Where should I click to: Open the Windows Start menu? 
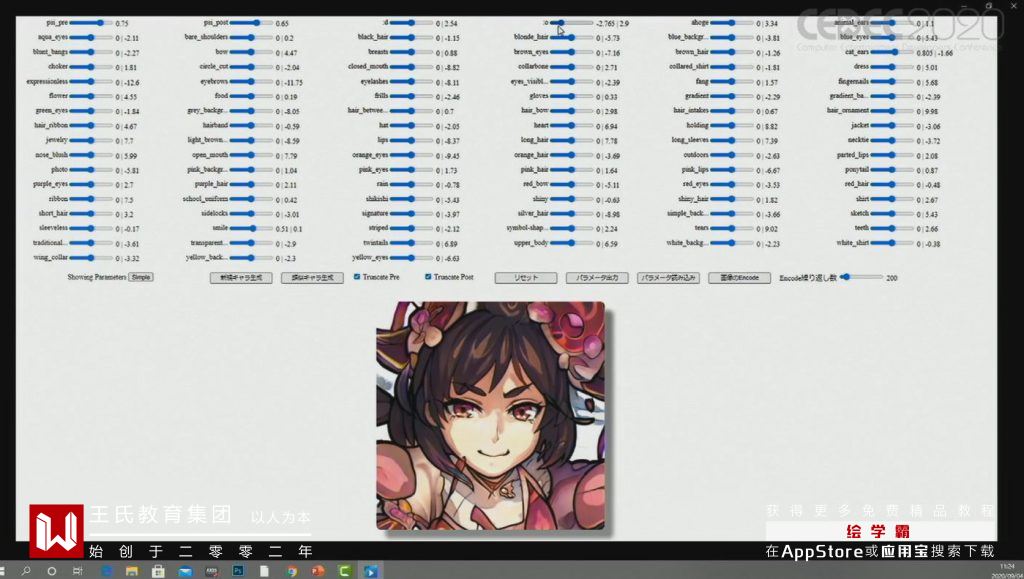click(x=2, y=571)
